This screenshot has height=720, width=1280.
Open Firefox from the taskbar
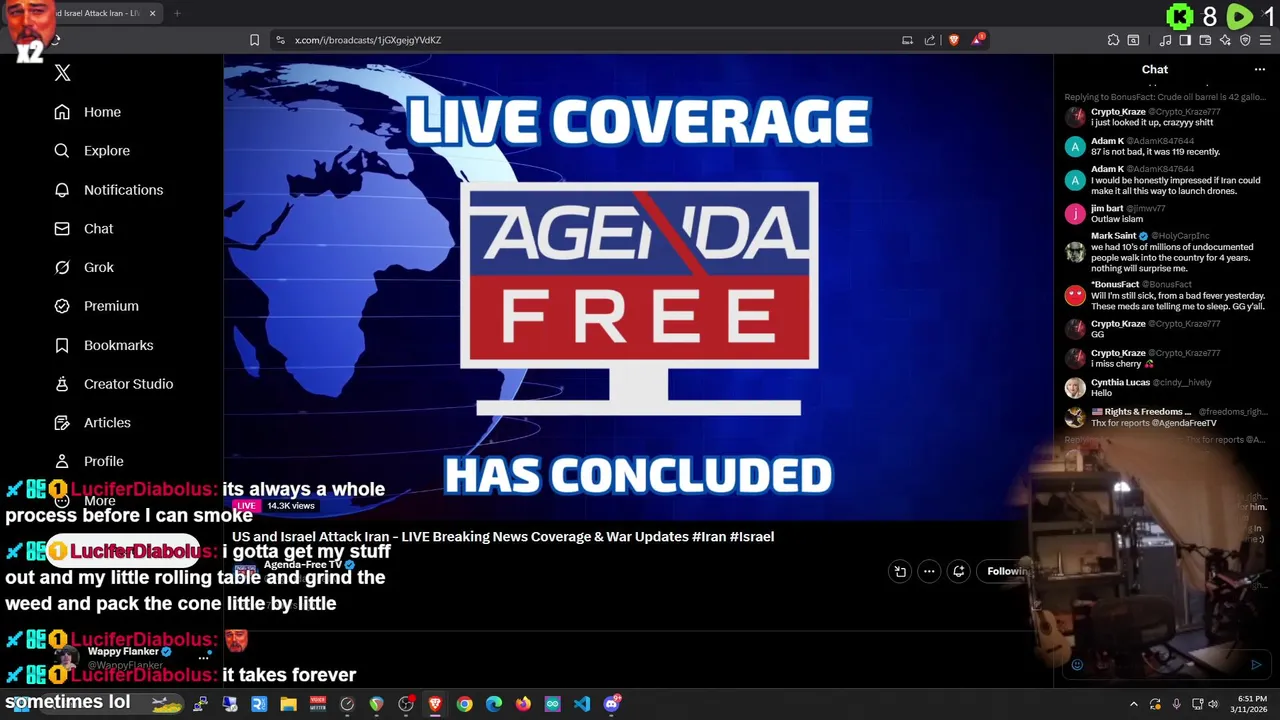523,704
